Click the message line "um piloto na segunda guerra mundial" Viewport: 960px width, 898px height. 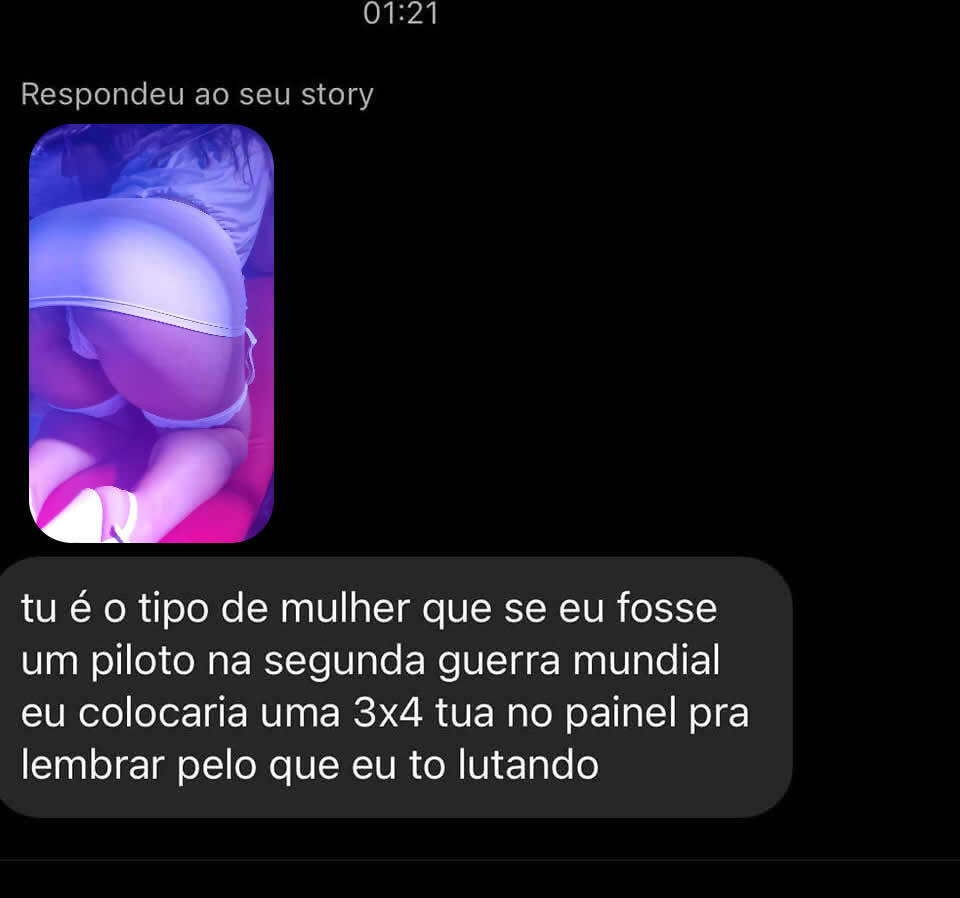click(370, 662)
